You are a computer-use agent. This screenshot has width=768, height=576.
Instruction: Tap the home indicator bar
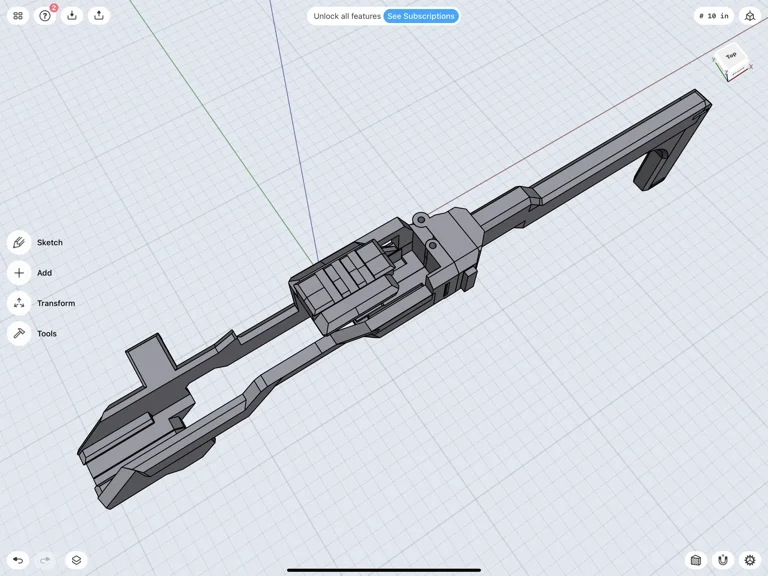[x=384, y=570]
